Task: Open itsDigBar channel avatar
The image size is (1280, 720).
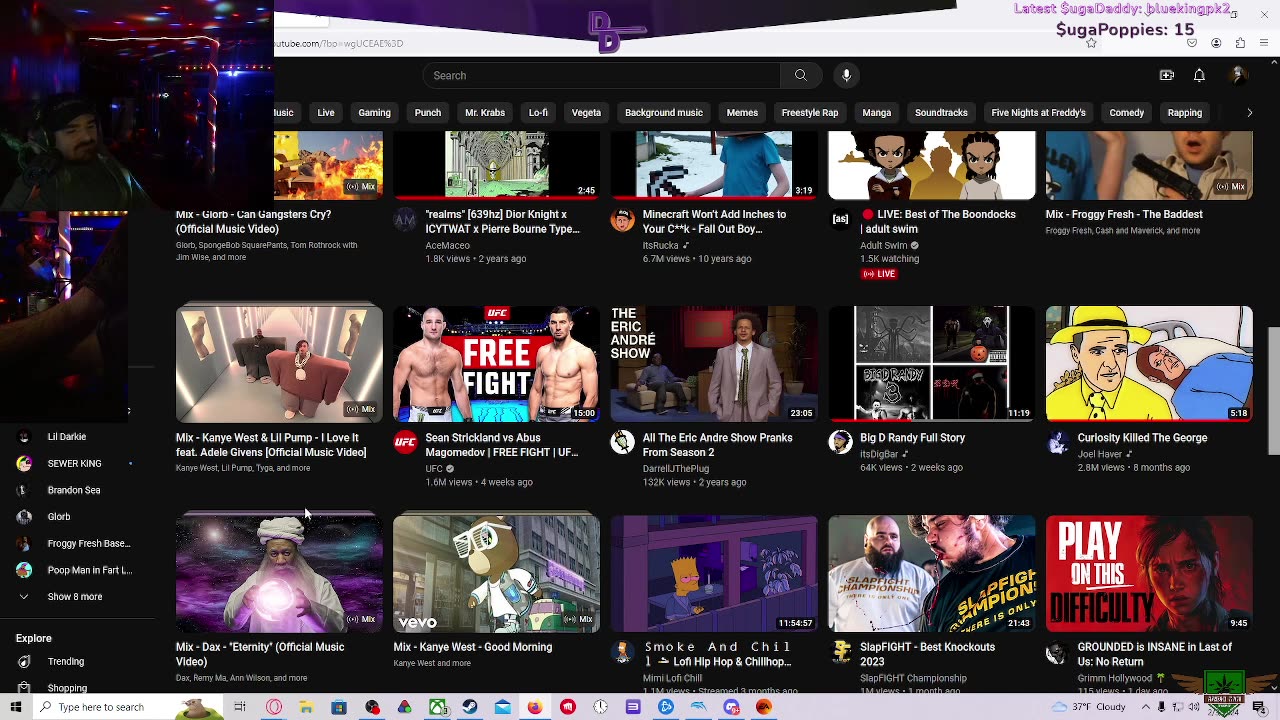Action: [x=840, y=443]
